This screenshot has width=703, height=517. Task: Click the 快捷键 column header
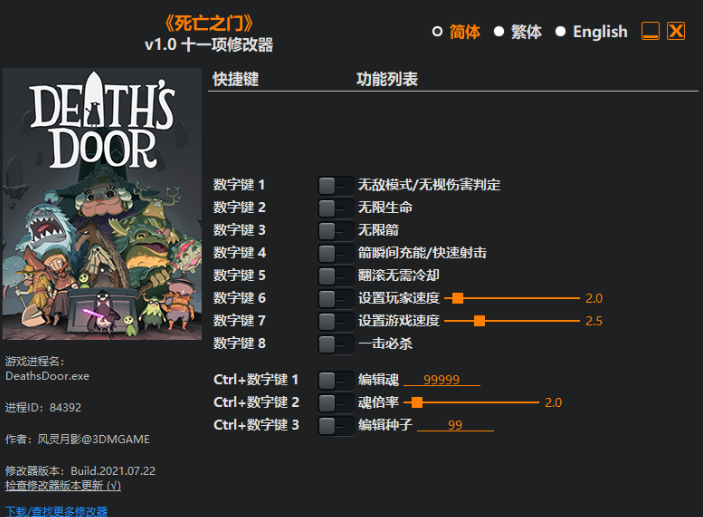(x=236, y=79)
